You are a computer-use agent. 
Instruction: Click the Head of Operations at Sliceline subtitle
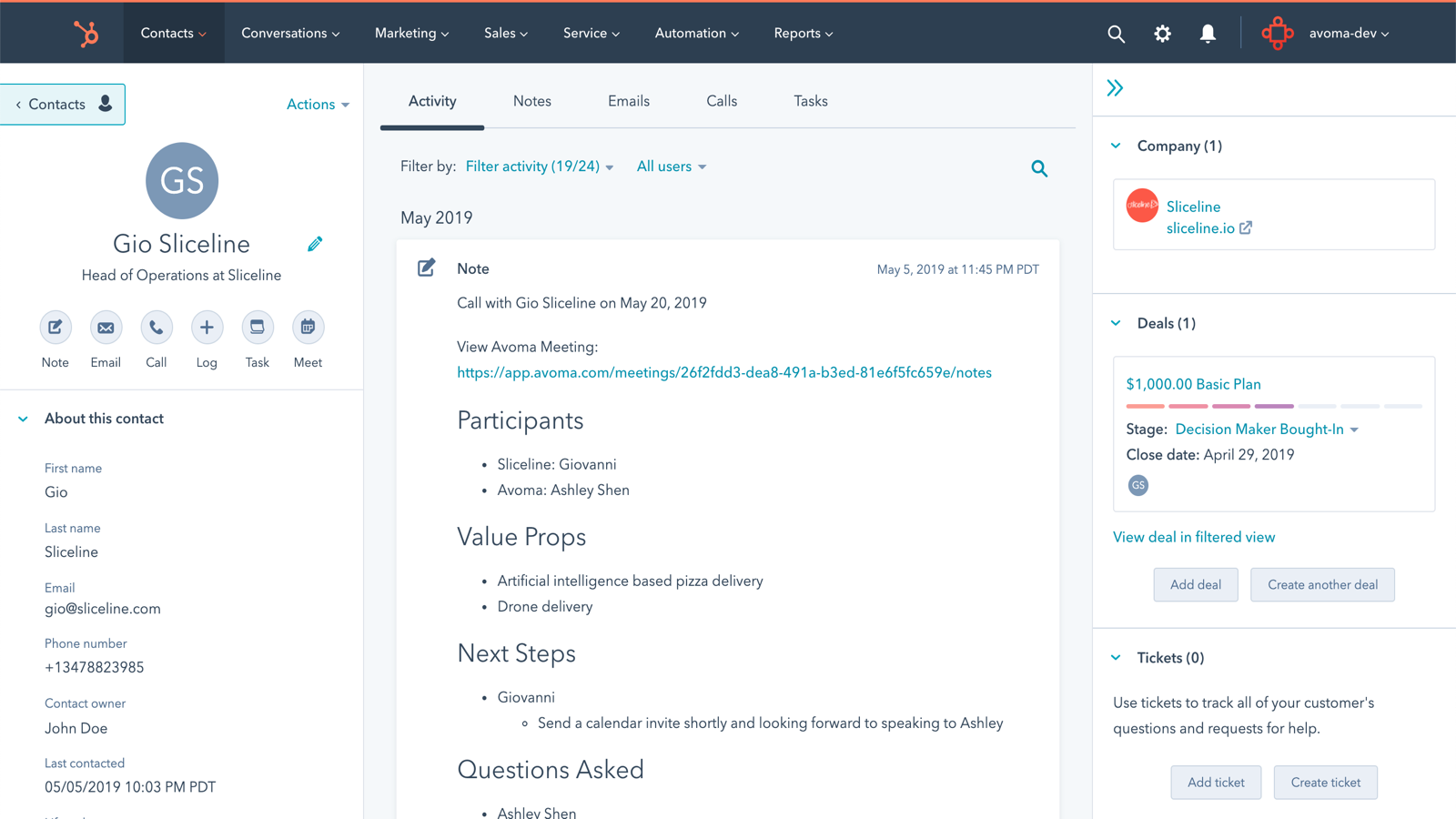coord(181,275)
